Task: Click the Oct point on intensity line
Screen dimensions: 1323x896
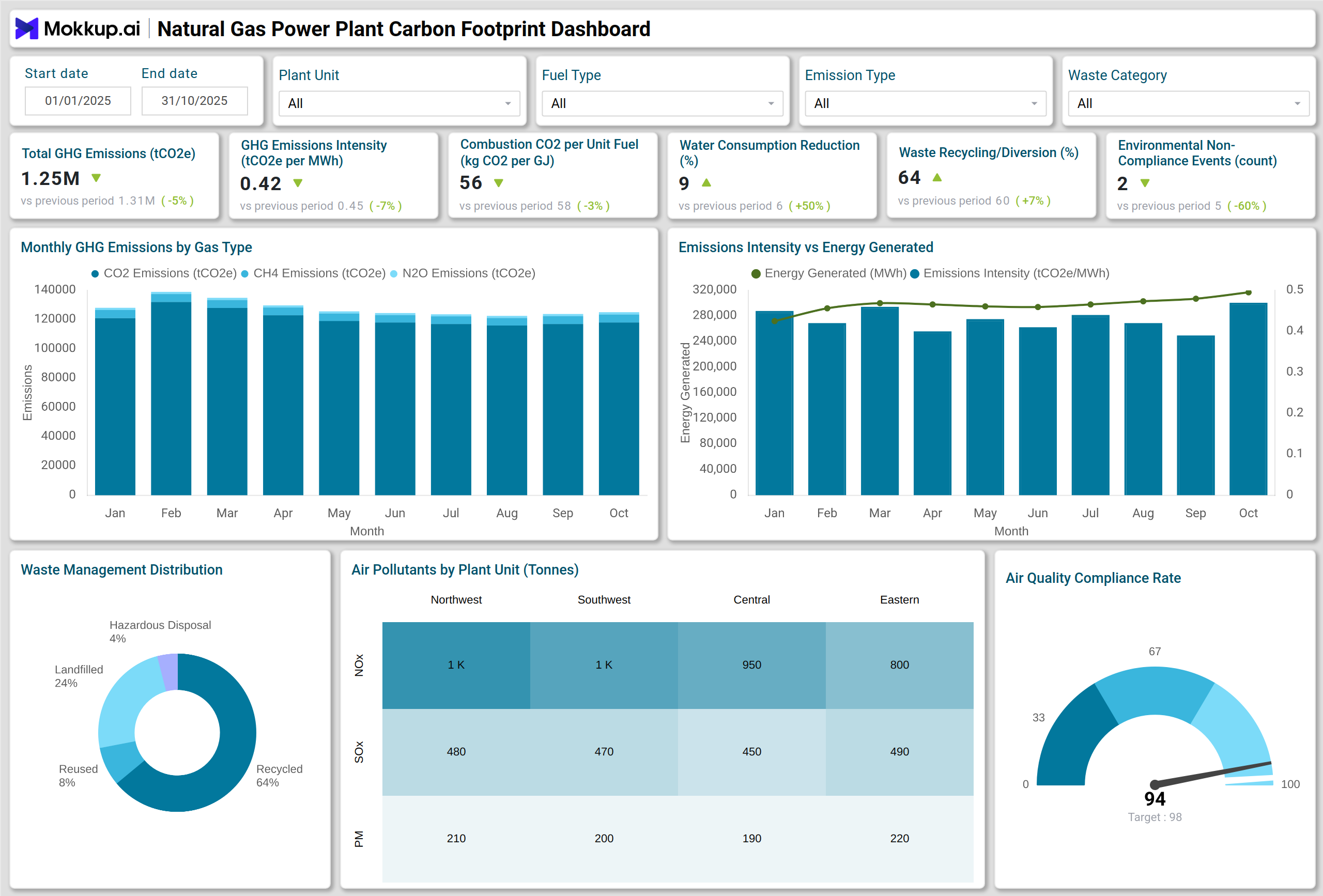Action: coord(1248,292)
